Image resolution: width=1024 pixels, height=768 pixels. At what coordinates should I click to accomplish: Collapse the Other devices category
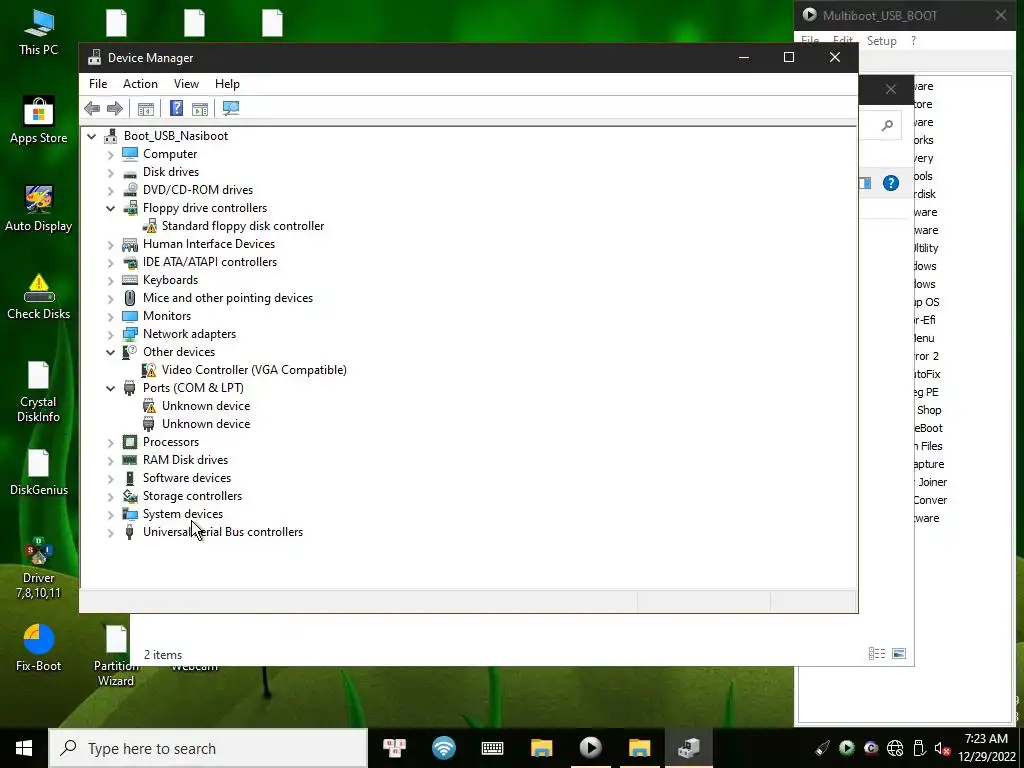(x=110, y=352)
